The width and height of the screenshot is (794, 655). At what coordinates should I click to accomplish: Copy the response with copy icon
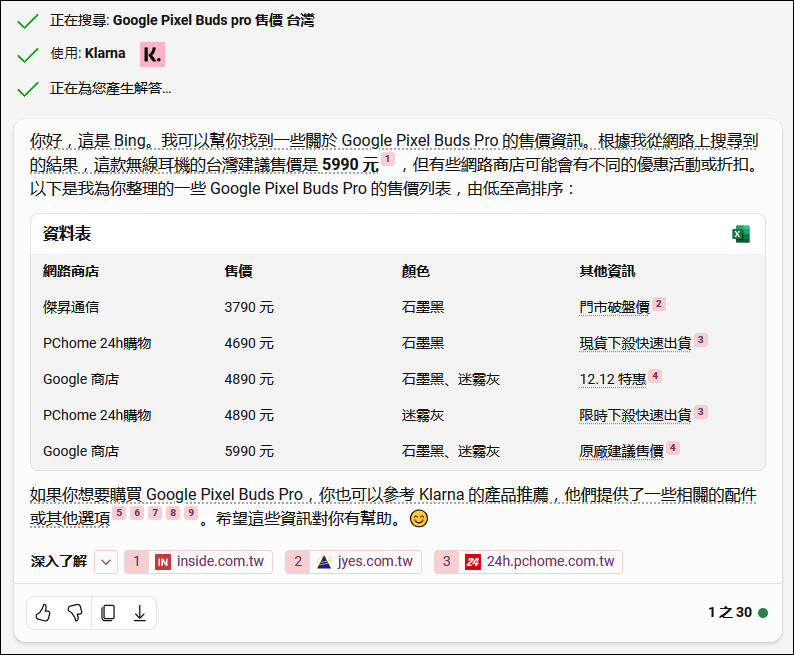tap(107, 612)
